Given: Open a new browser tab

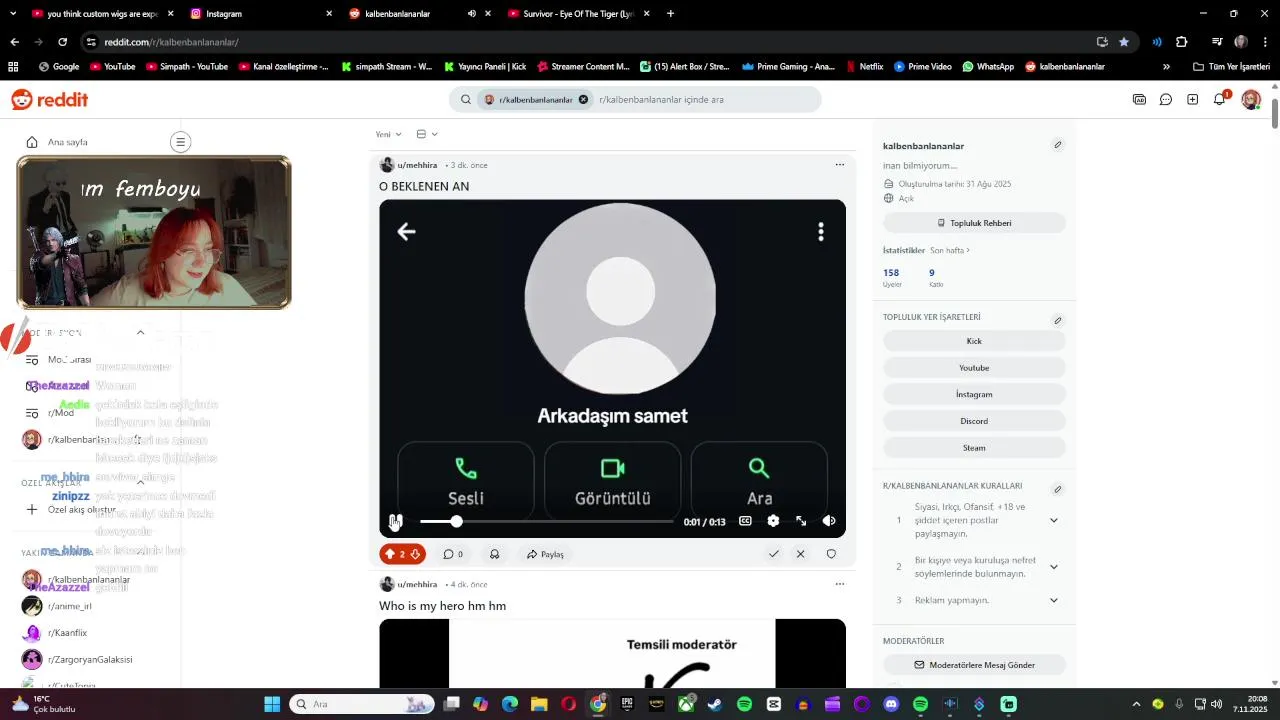Looking at the screenshot, I should tap(670, 14).
